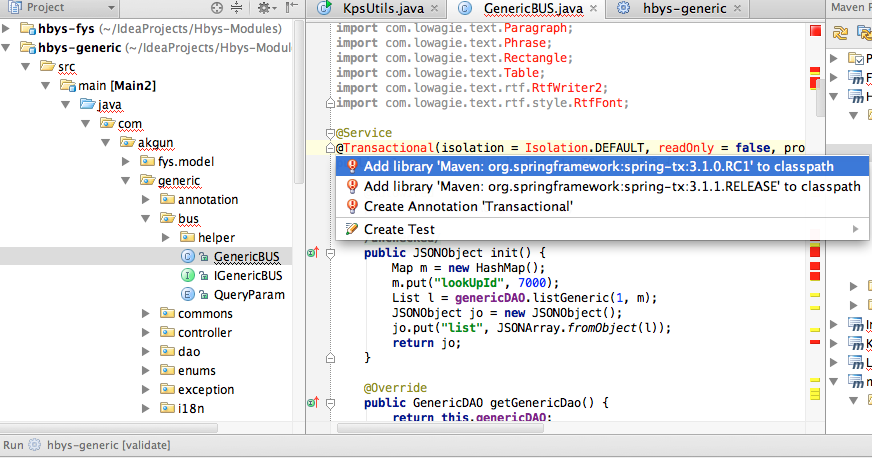872x458 pixels.
Task: Click the scroll-from-source target icon in Project toolbar
Action: pyautogui.click(x=217, y=8)
